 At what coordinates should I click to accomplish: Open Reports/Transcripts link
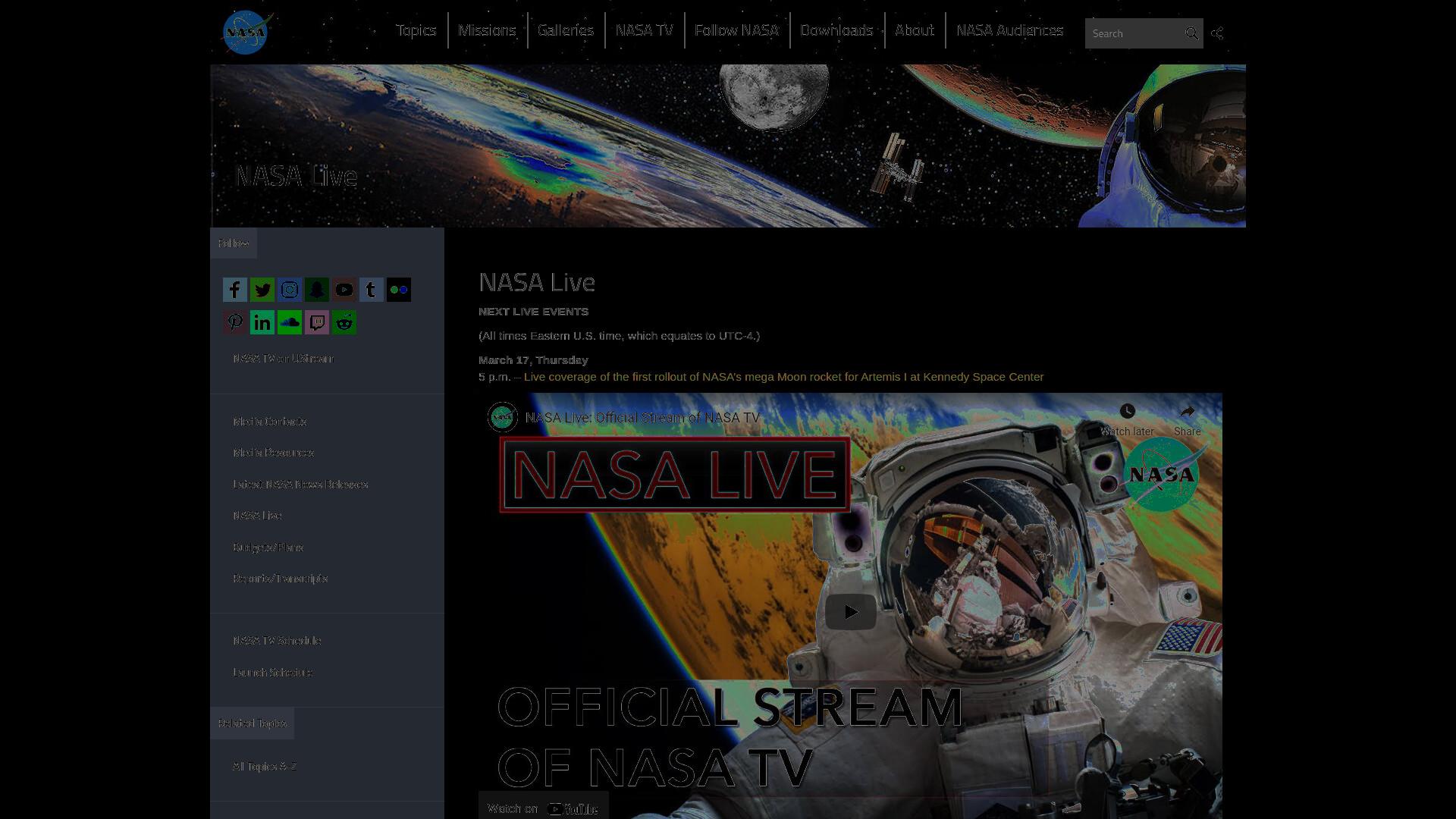pyautogui.click(x=280, y=579)
